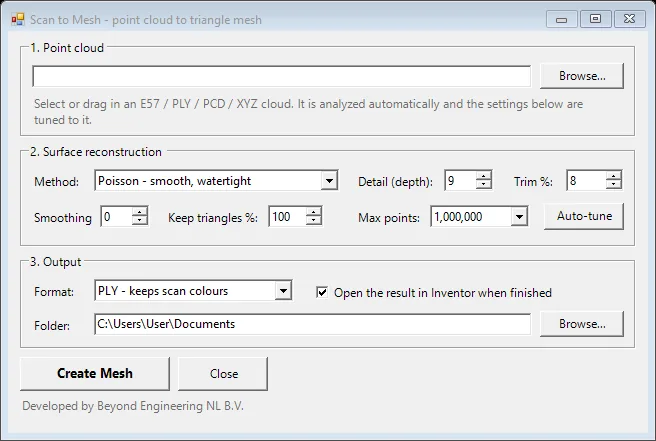The image size is (656, 441).
Task: Decrease the Trim % value
Action: point(613,185)
